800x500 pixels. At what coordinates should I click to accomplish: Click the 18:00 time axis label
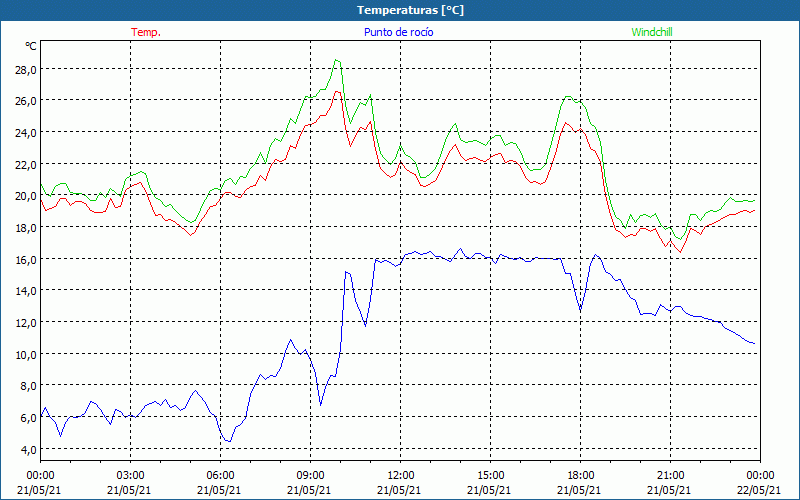point(581,476)
